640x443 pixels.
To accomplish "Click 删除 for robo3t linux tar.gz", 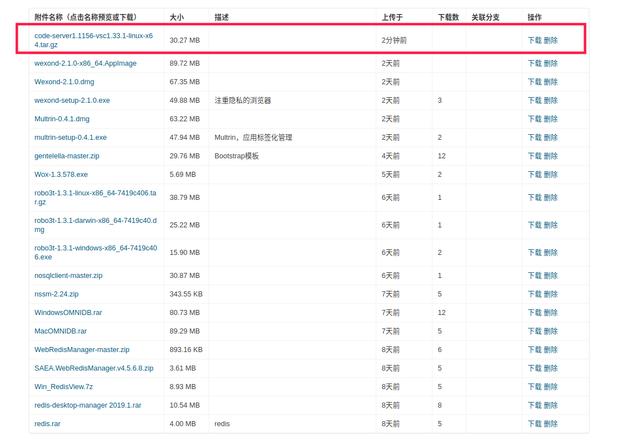I will (551, 198).
